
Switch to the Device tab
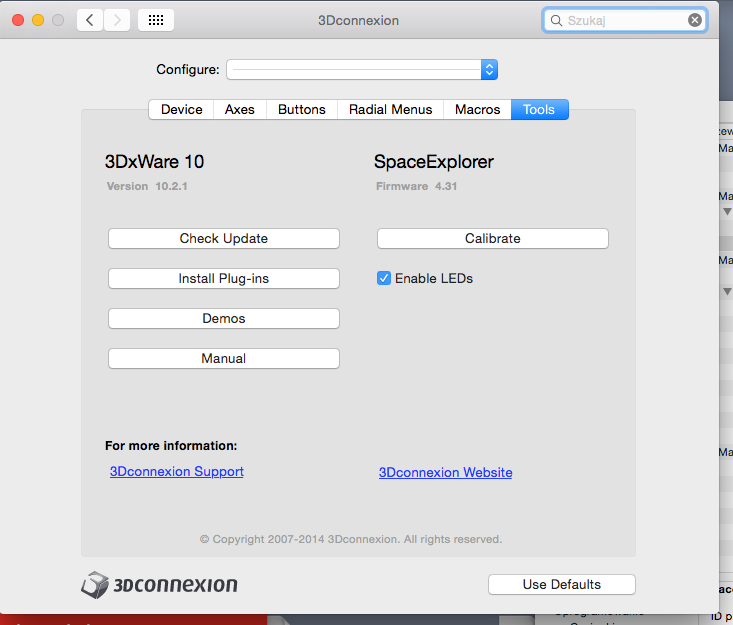tap(181, 109)
